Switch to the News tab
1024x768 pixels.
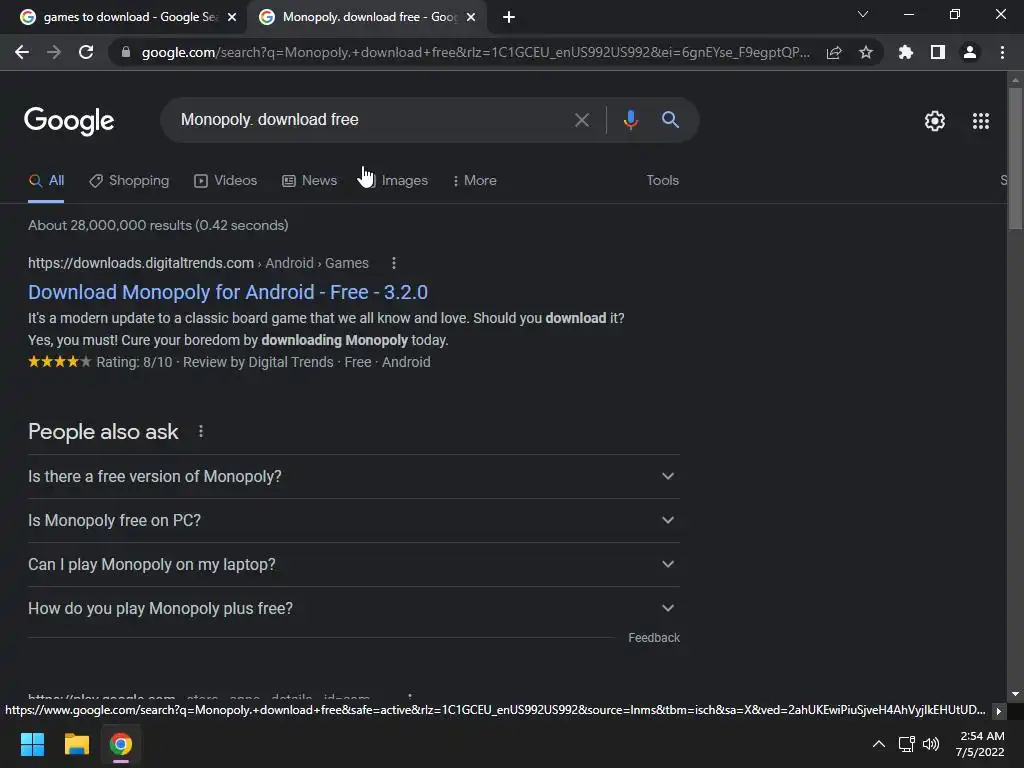click(309, 181)
